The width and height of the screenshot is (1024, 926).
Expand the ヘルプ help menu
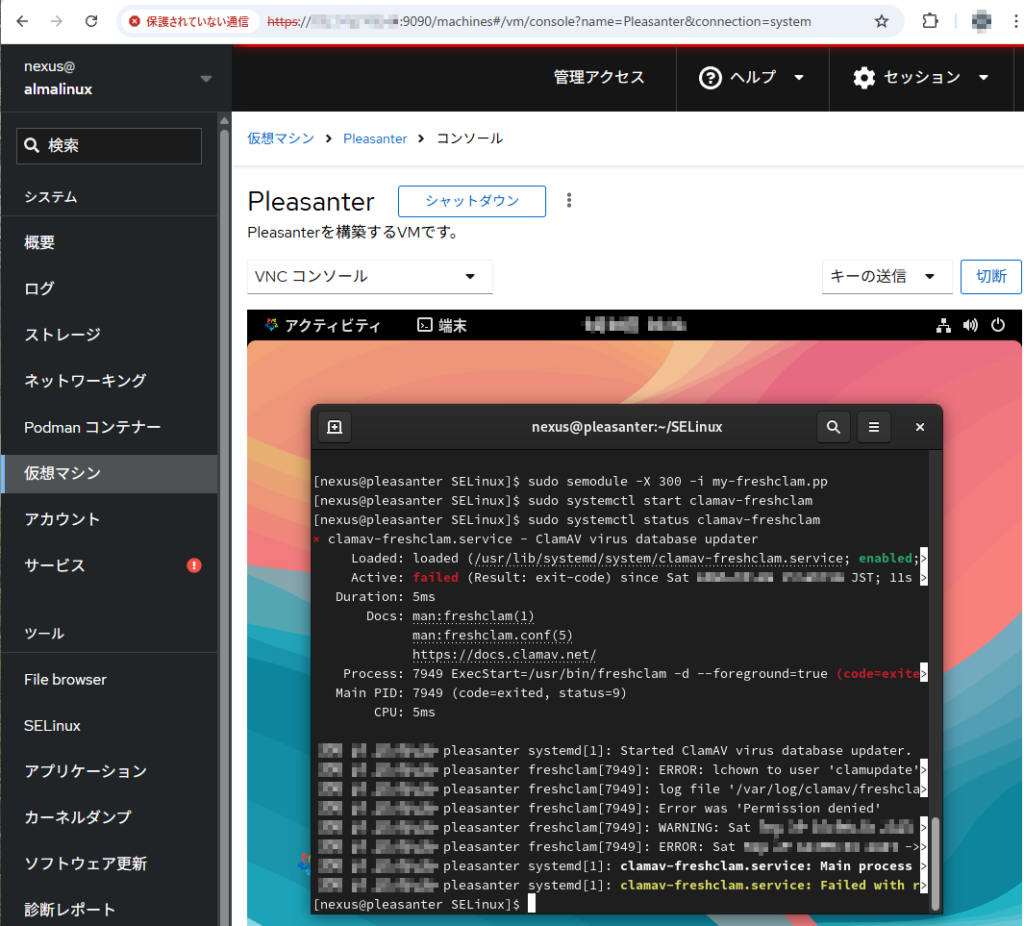tap(752, 78)
